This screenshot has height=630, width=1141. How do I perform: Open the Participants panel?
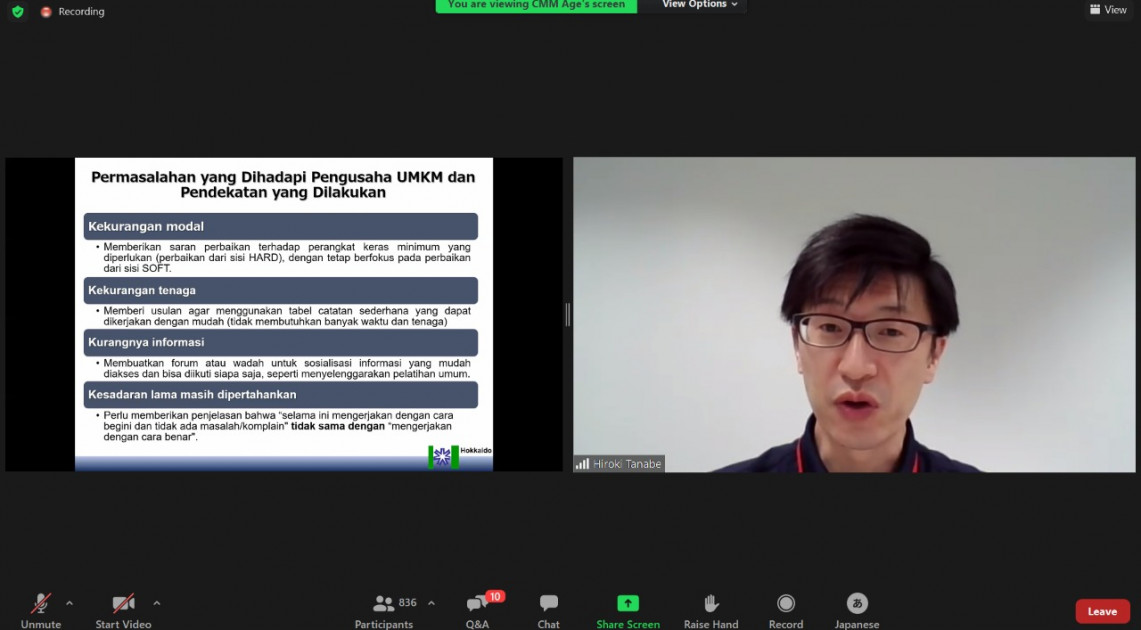click(384, 610)
